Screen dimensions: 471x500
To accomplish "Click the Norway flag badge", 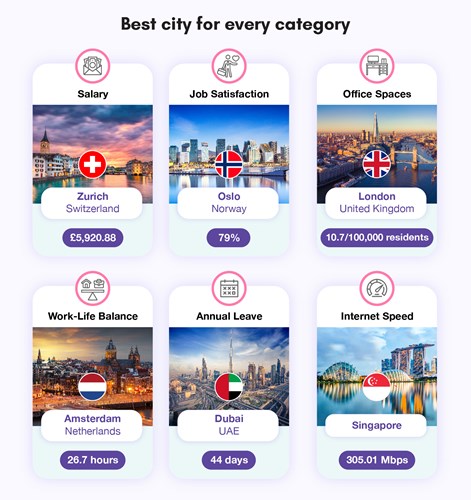I will click(229, 164).
